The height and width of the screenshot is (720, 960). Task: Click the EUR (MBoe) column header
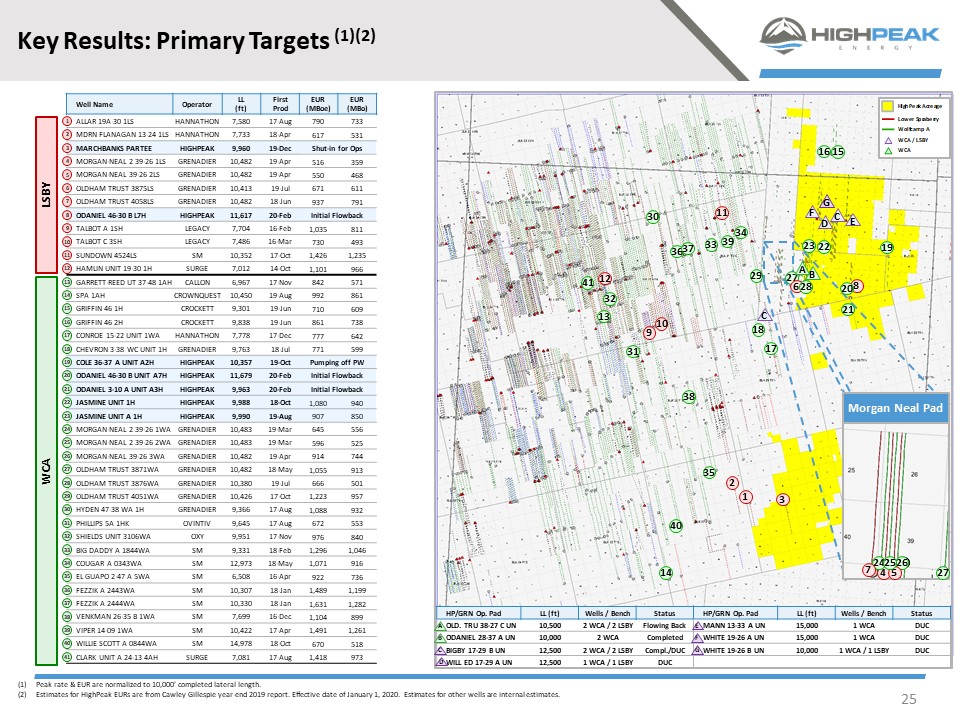coord(318,103)
